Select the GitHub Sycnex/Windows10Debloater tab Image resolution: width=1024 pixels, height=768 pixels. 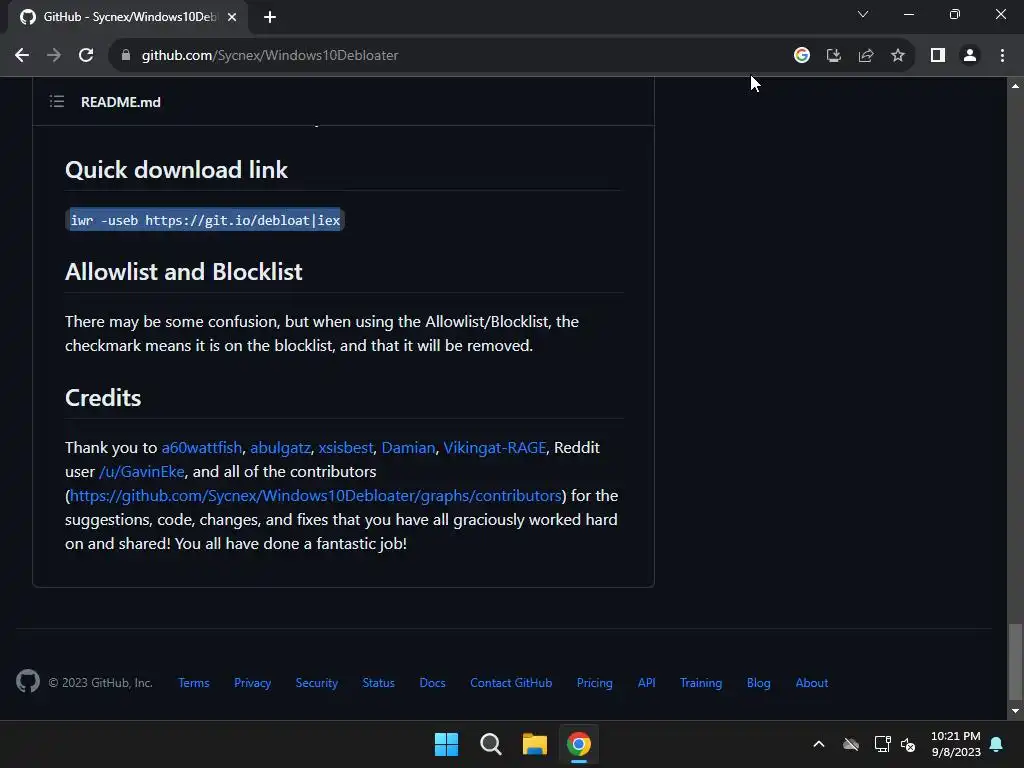tap(127, 17)
